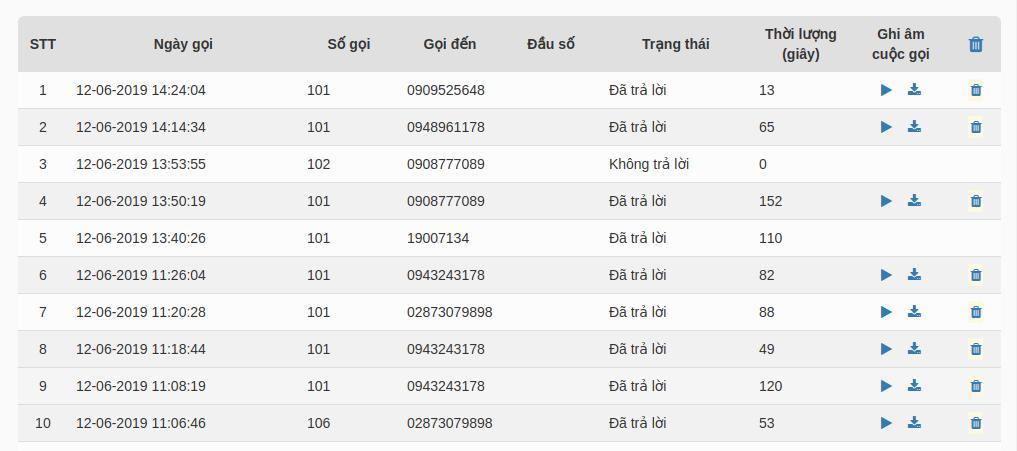
Task: Delete the first call record
Action: [x=975, y=90]
